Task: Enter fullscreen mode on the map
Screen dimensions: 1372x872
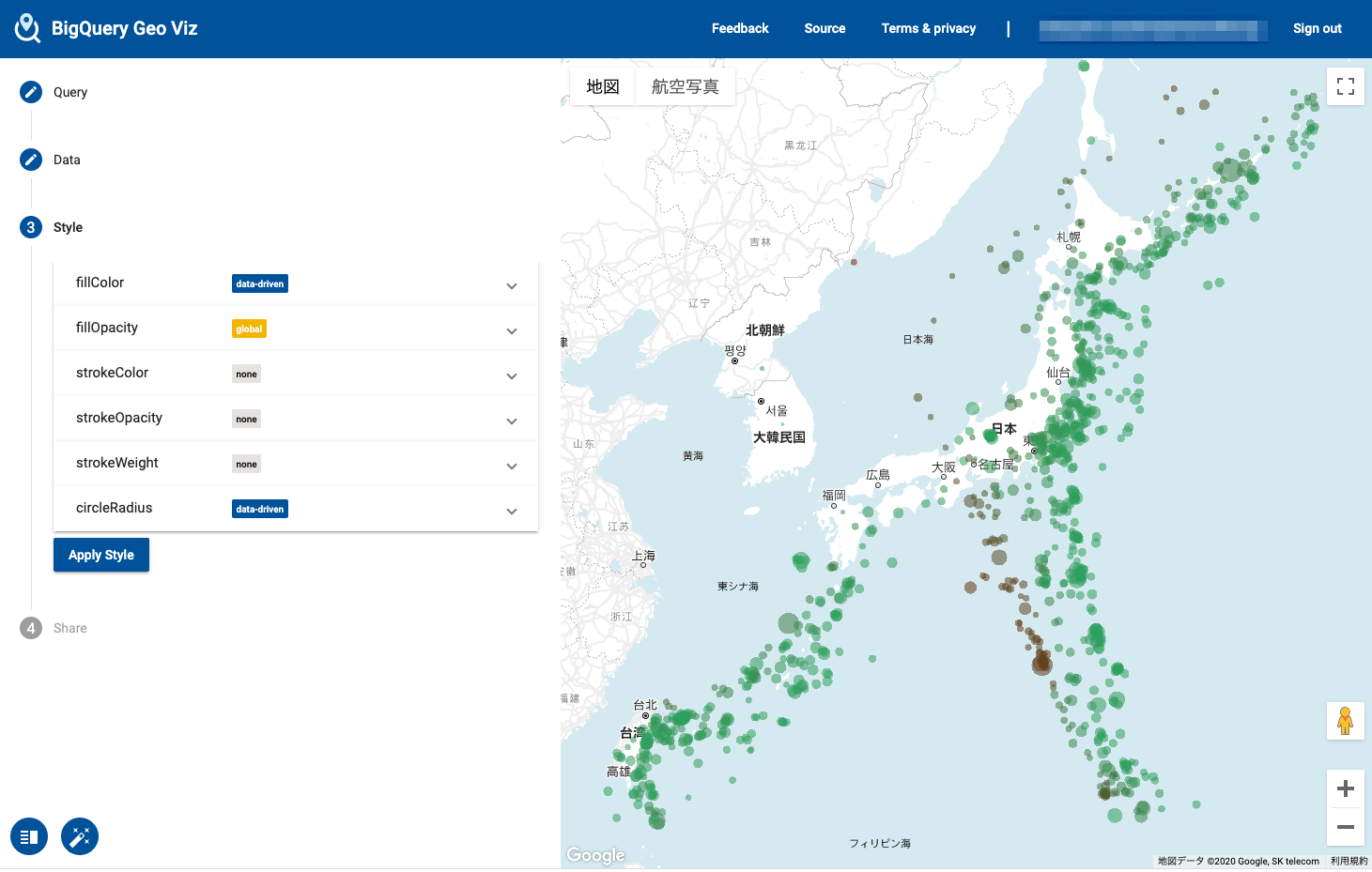Action: pyautogui.click(x=1345, y=85)
